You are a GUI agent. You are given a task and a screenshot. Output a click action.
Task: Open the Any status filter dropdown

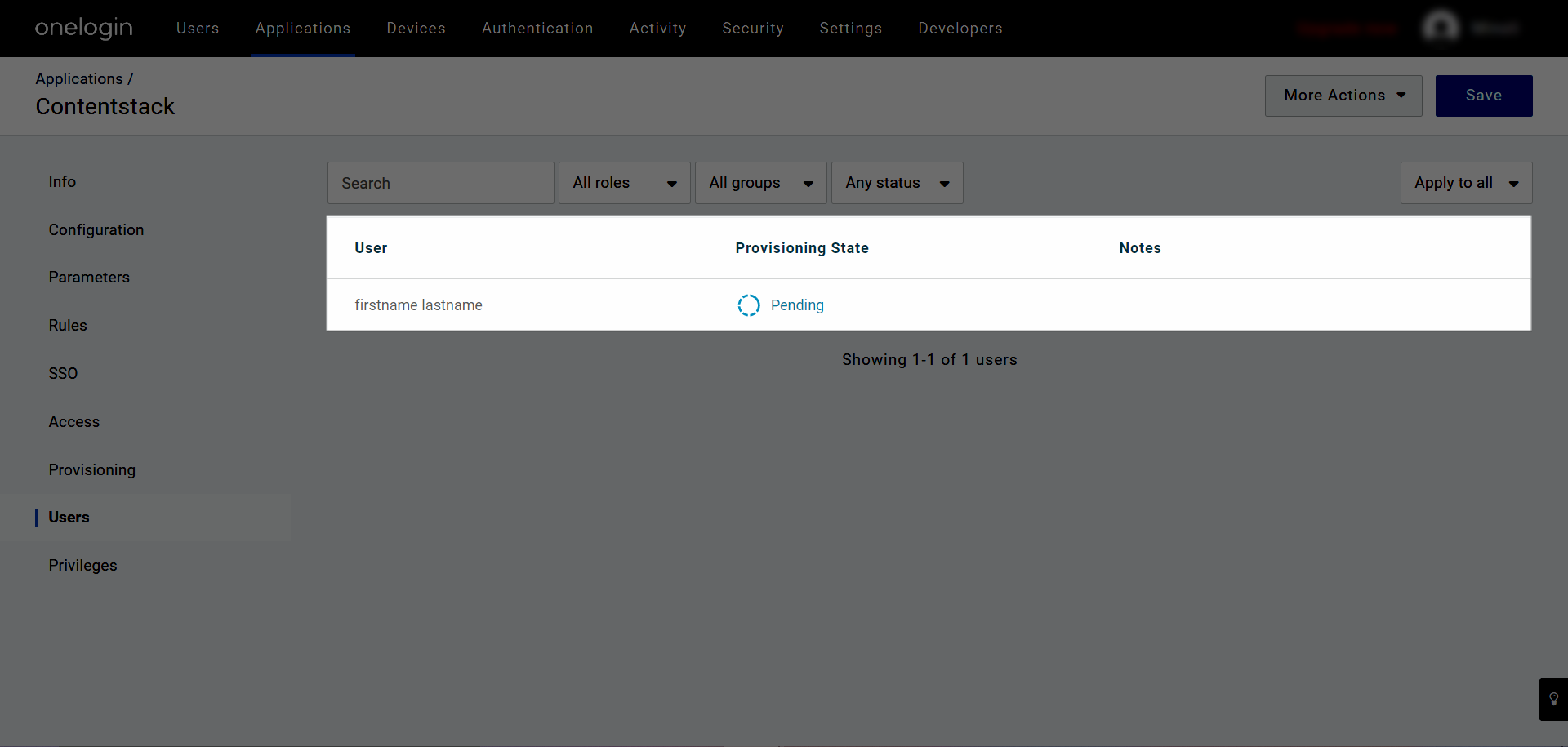click(x=898, y=183)
